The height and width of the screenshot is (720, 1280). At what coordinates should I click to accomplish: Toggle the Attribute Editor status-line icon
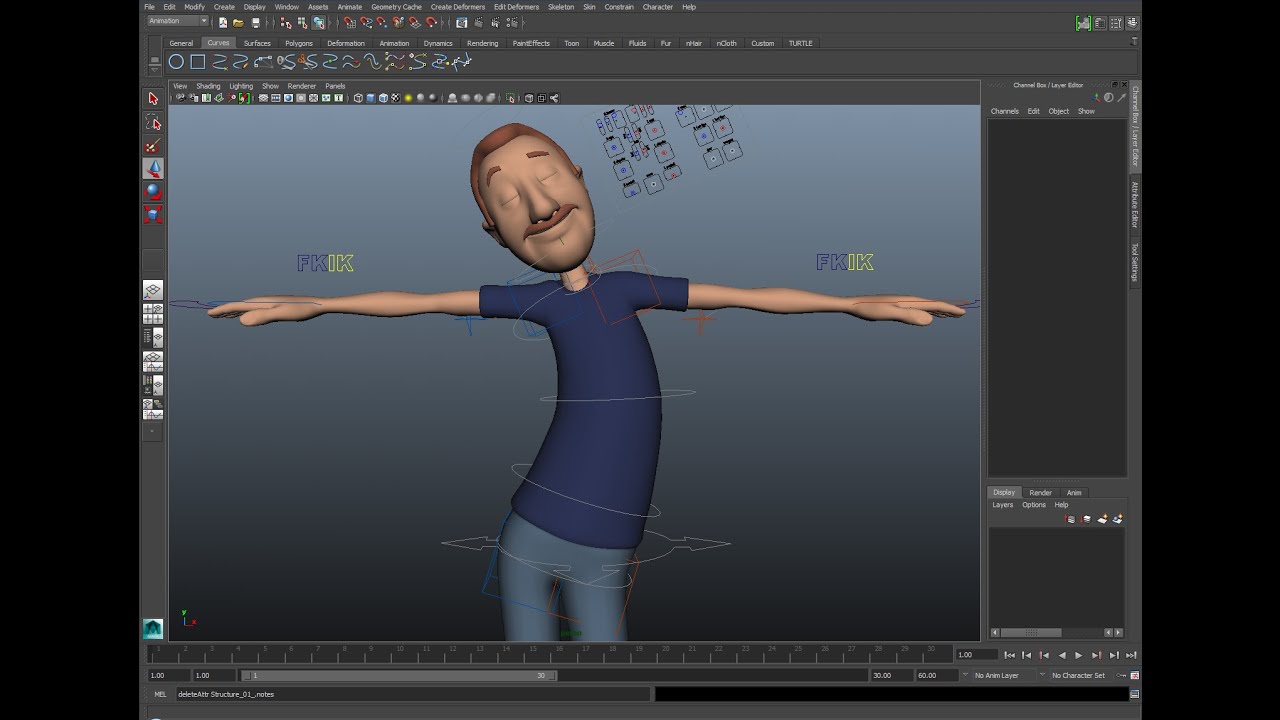click(1099, 23)
